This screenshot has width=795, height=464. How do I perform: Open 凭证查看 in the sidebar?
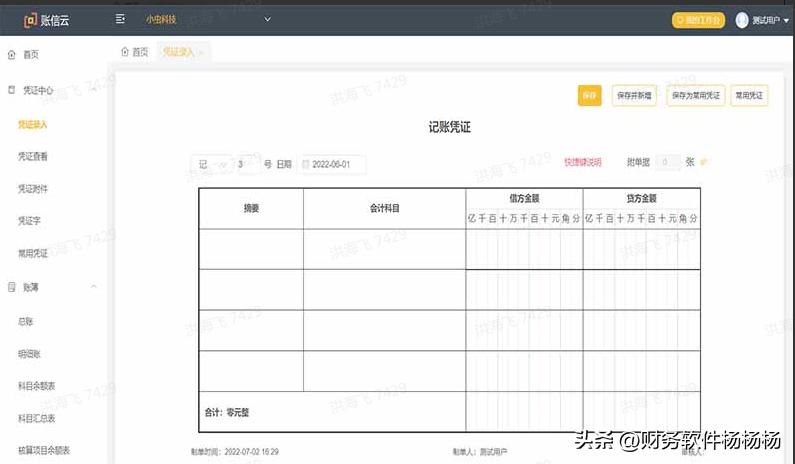click(x=32, y=157)
